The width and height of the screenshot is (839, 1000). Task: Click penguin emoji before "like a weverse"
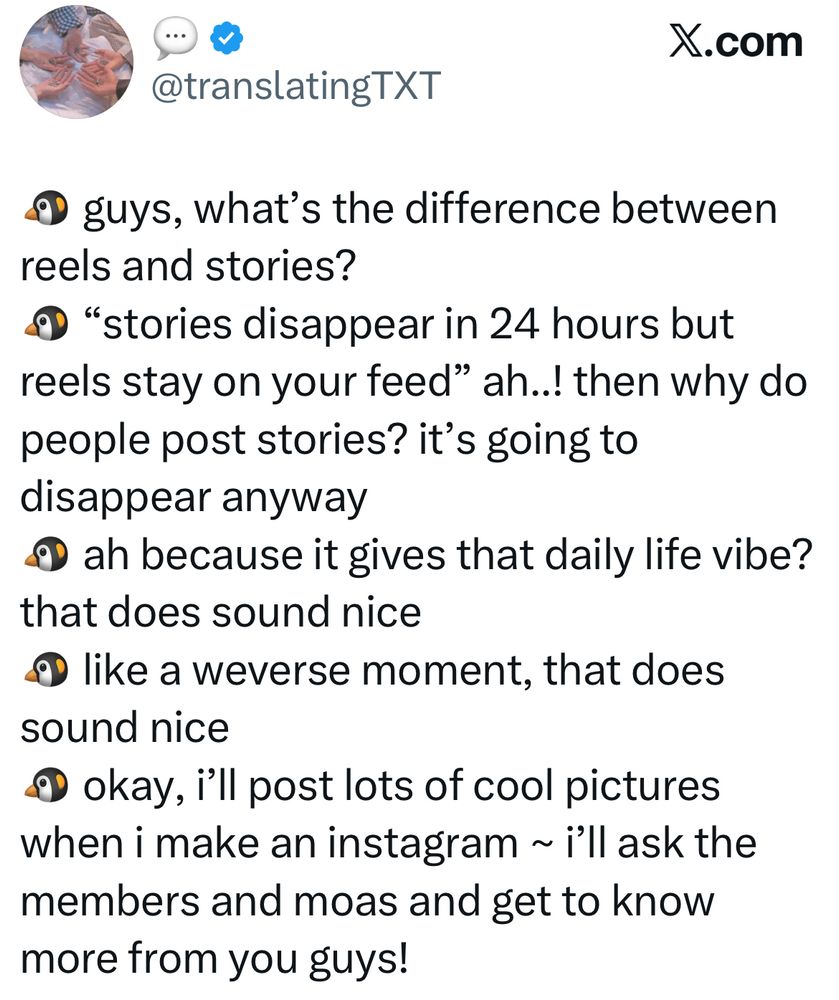click(47, 670)
